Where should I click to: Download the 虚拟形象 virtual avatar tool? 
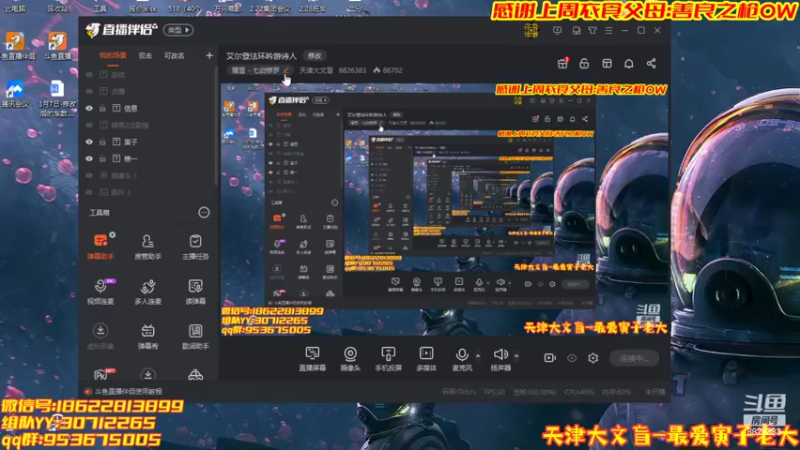(x=101, y=336)
